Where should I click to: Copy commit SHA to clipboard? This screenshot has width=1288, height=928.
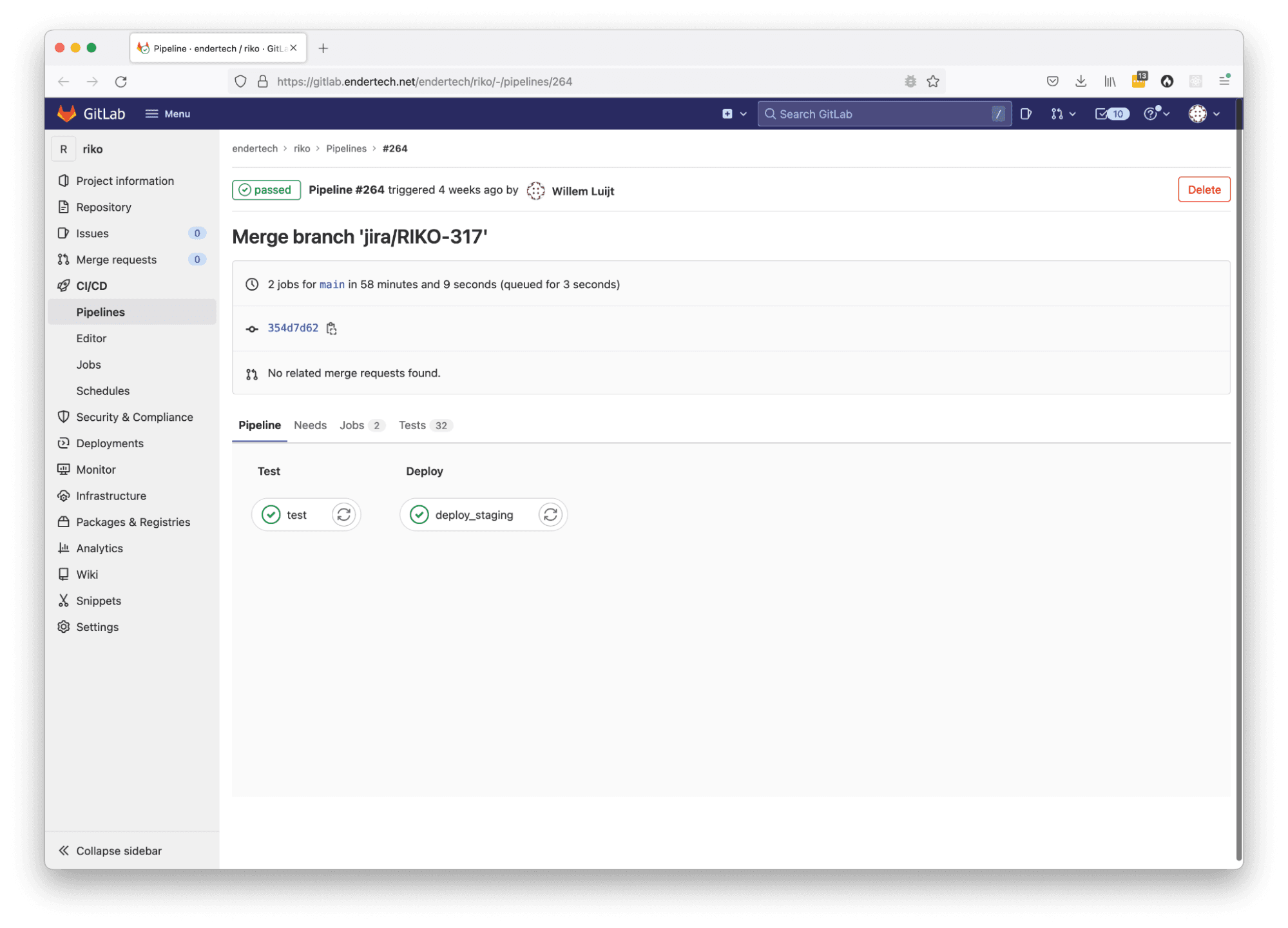[331, 329]
